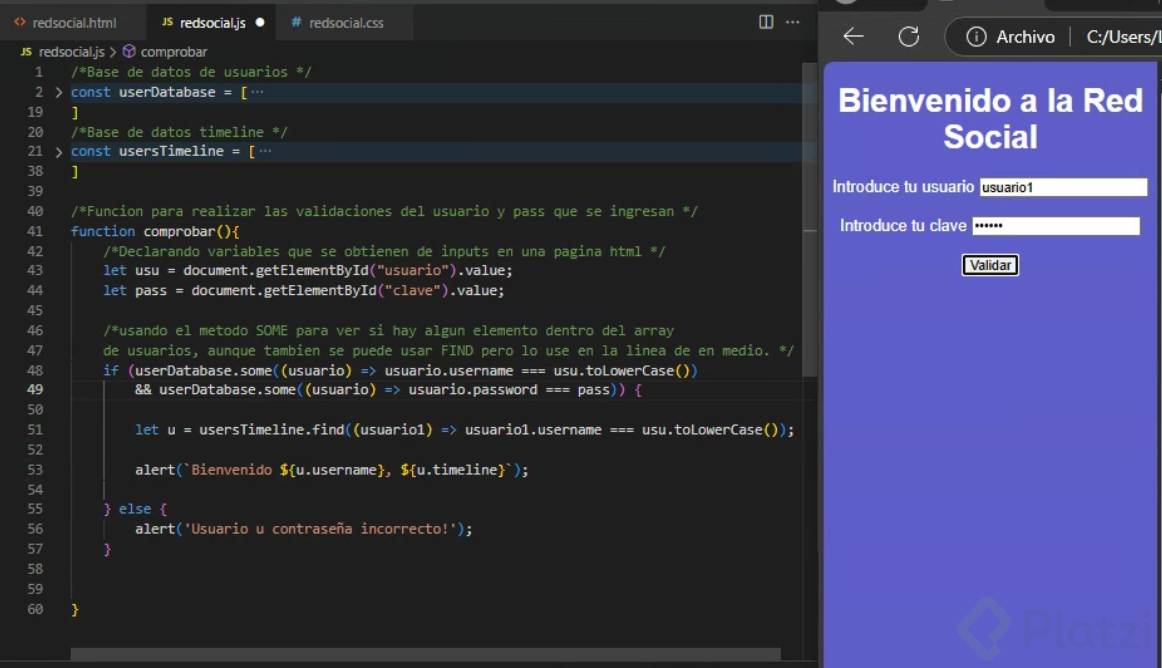1162x668 pixels.
Task: Click the 'let u = usersTimeline.find' line
Action: point(465,430)
